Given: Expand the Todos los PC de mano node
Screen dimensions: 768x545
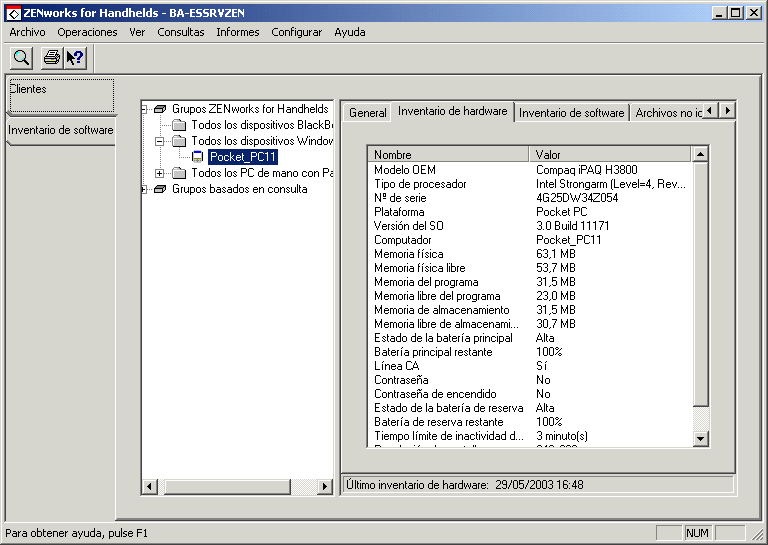Looking at the screenshot, I should tap(159, 173).
